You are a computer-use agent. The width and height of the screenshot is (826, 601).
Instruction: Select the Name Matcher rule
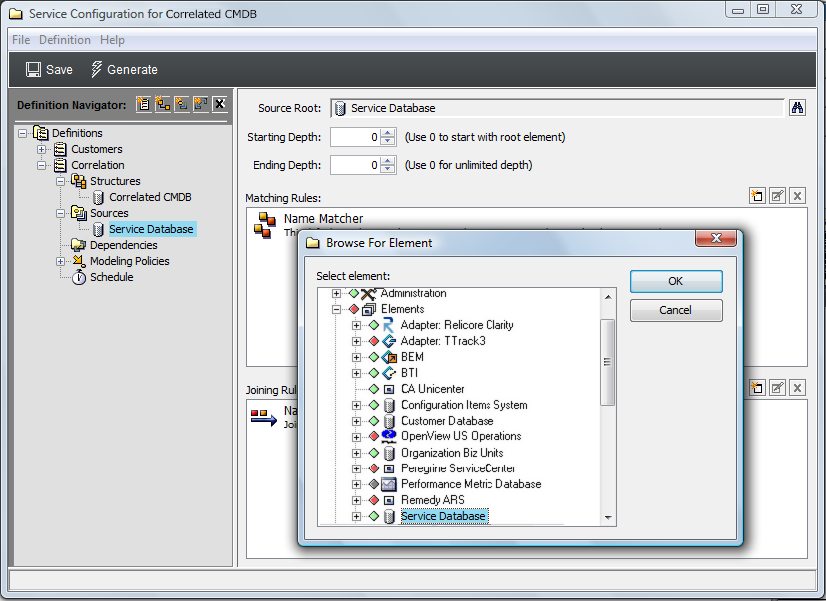(x=323, y=219)
